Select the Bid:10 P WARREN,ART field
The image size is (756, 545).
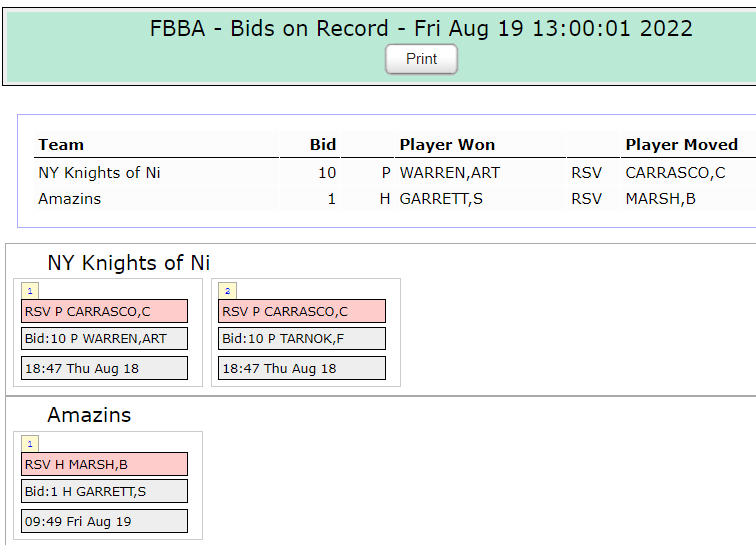pyautogui.click(x=105, y=339)
